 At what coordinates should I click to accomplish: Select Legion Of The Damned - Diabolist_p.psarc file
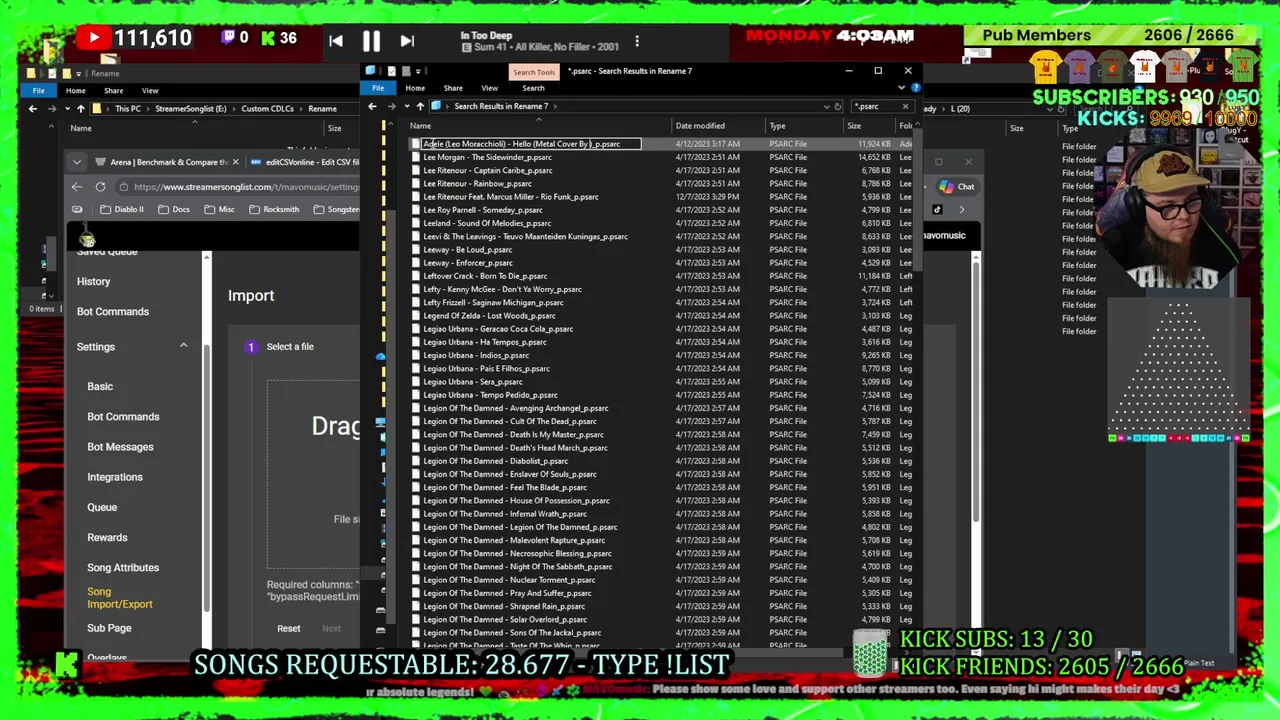[x=495, y=461]
